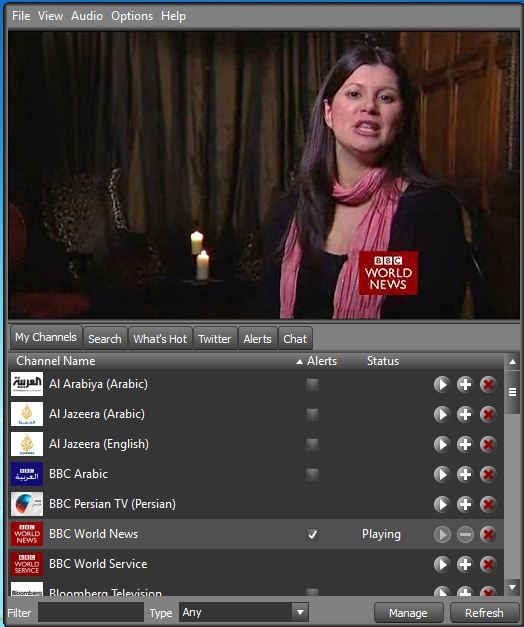This screenshot has width=524, height=627.
Task: Play the Al Arabiya (Arabic) channel
Action: coord(442,385)
